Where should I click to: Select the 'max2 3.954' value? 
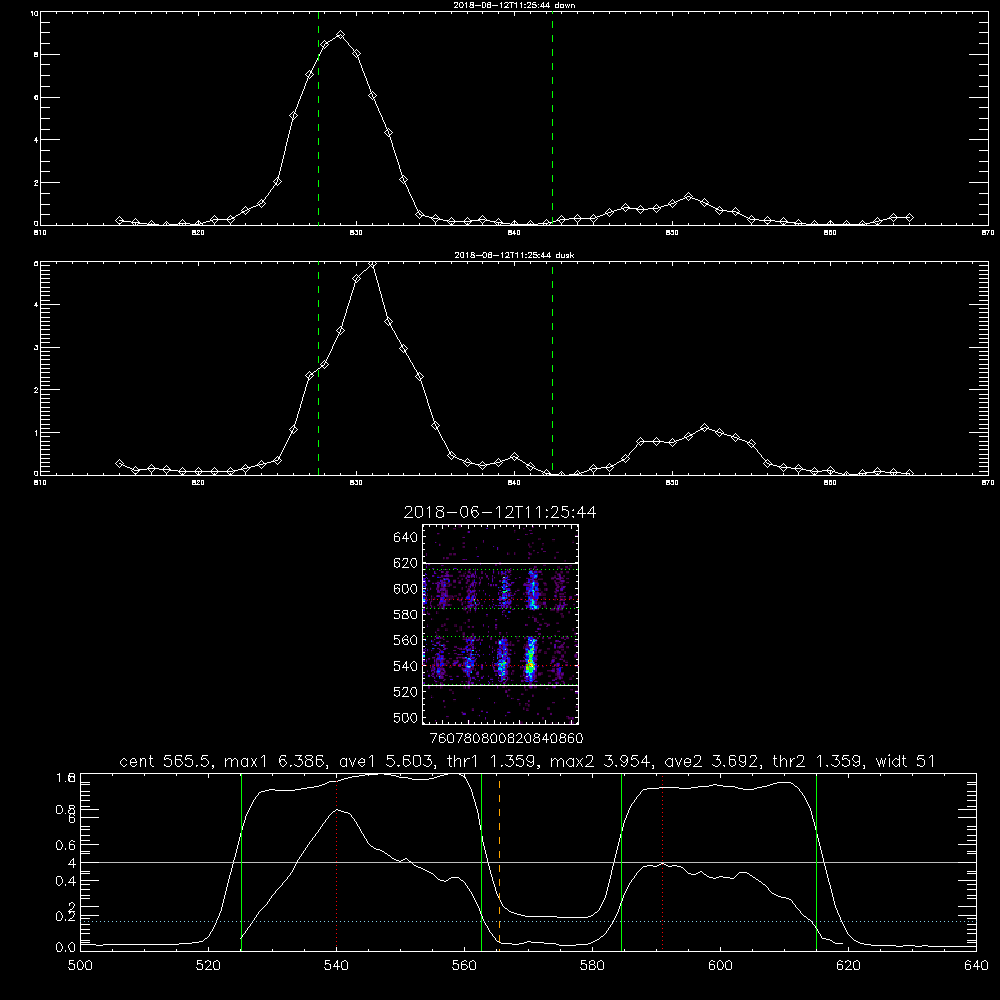(601, 761)
